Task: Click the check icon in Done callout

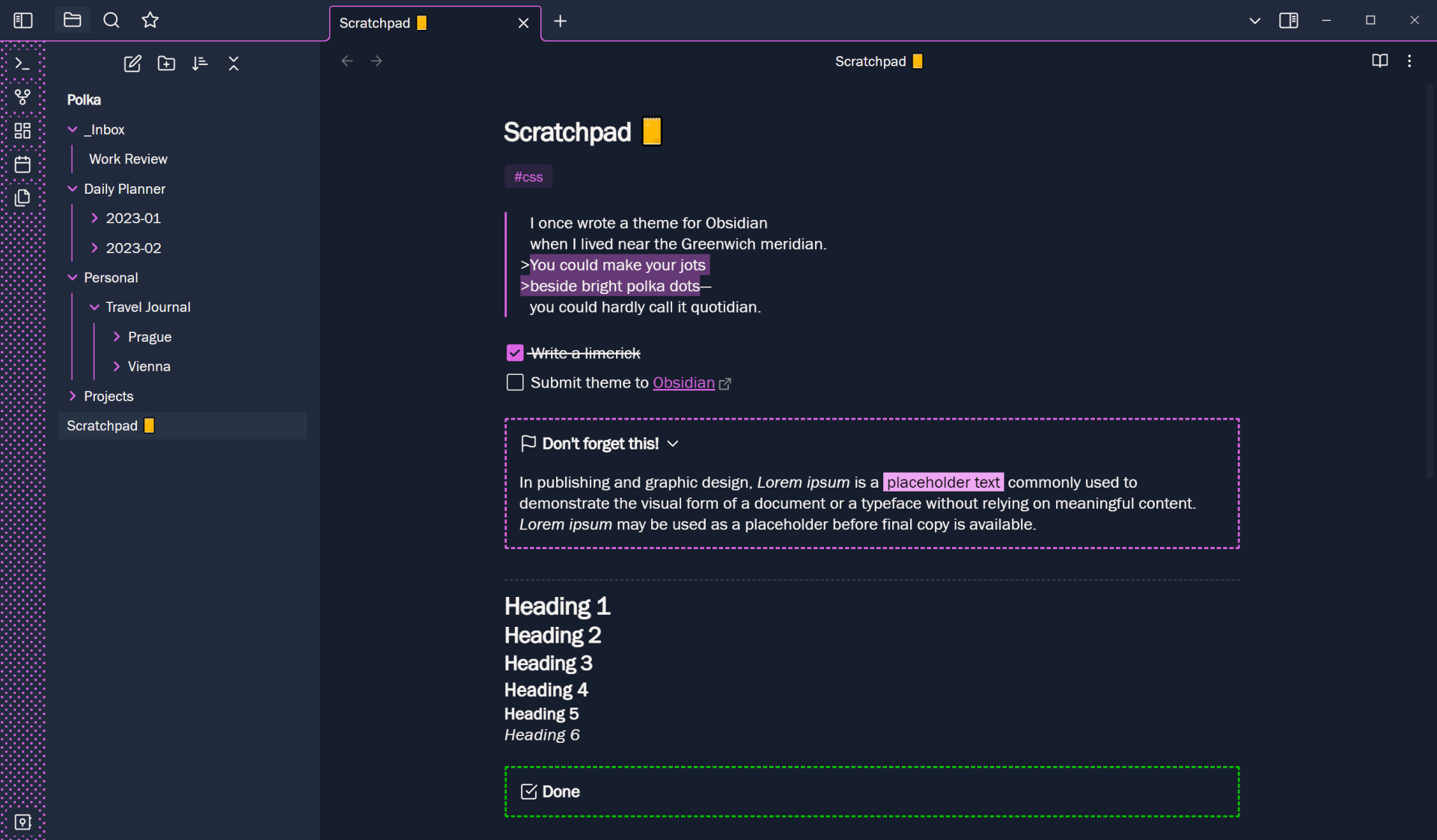Action: 528,791
